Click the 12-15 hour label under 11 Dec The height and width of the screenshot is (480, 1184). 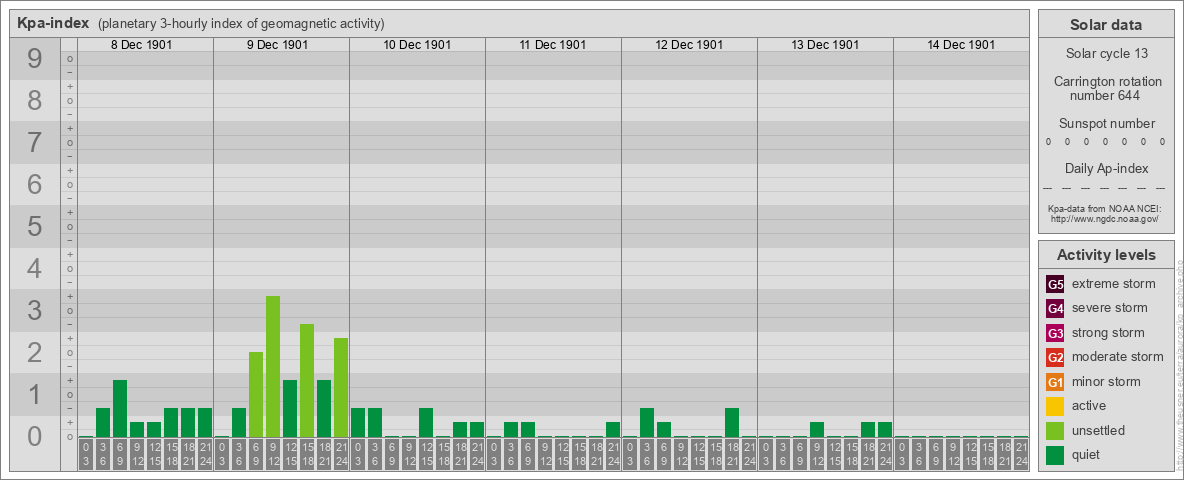(561, 454)
